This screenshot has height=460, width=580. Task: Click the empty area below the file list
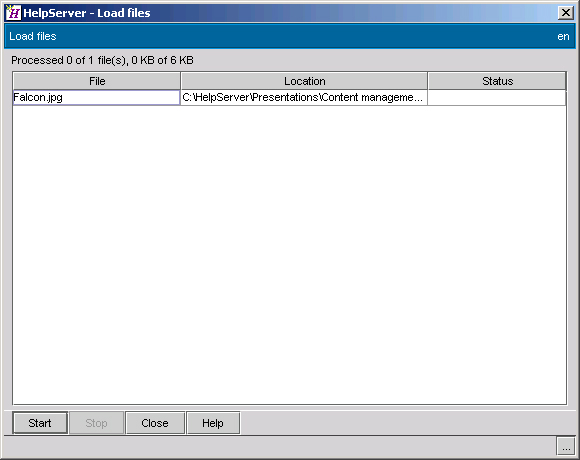tap(289, 255)
